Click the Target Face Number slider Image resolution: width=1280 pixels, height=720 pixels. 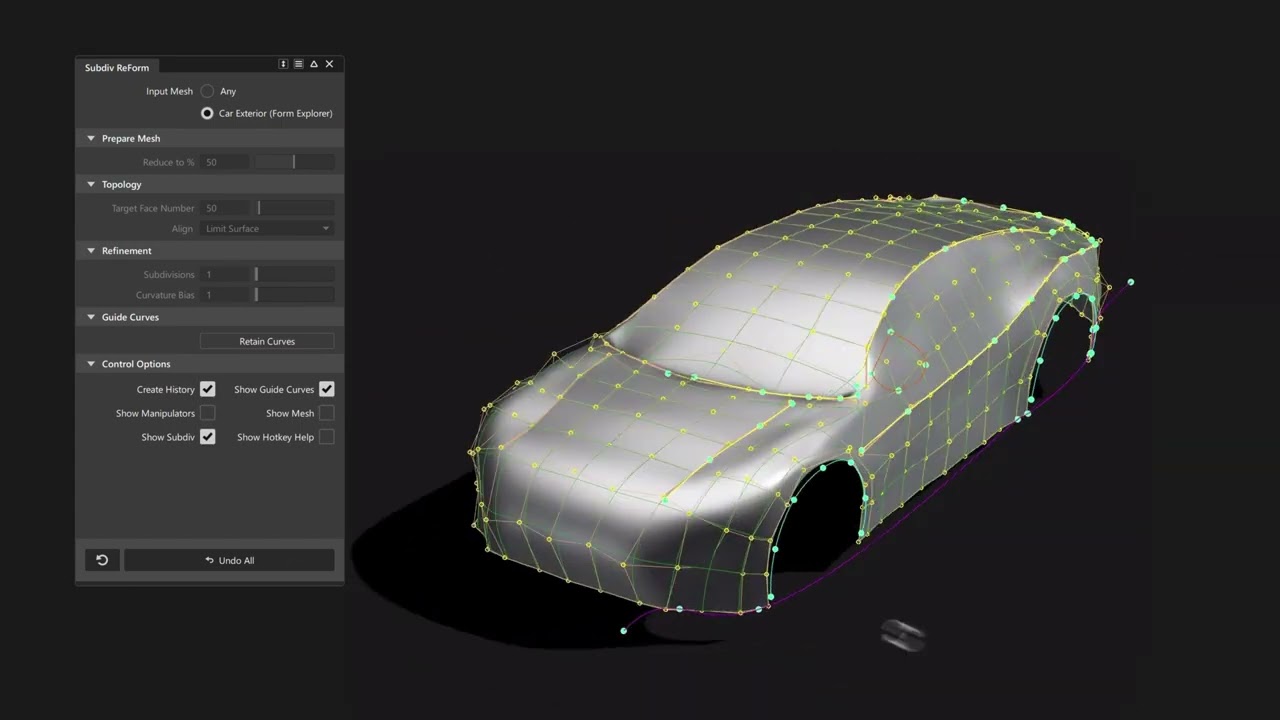[x=294, y=208]
